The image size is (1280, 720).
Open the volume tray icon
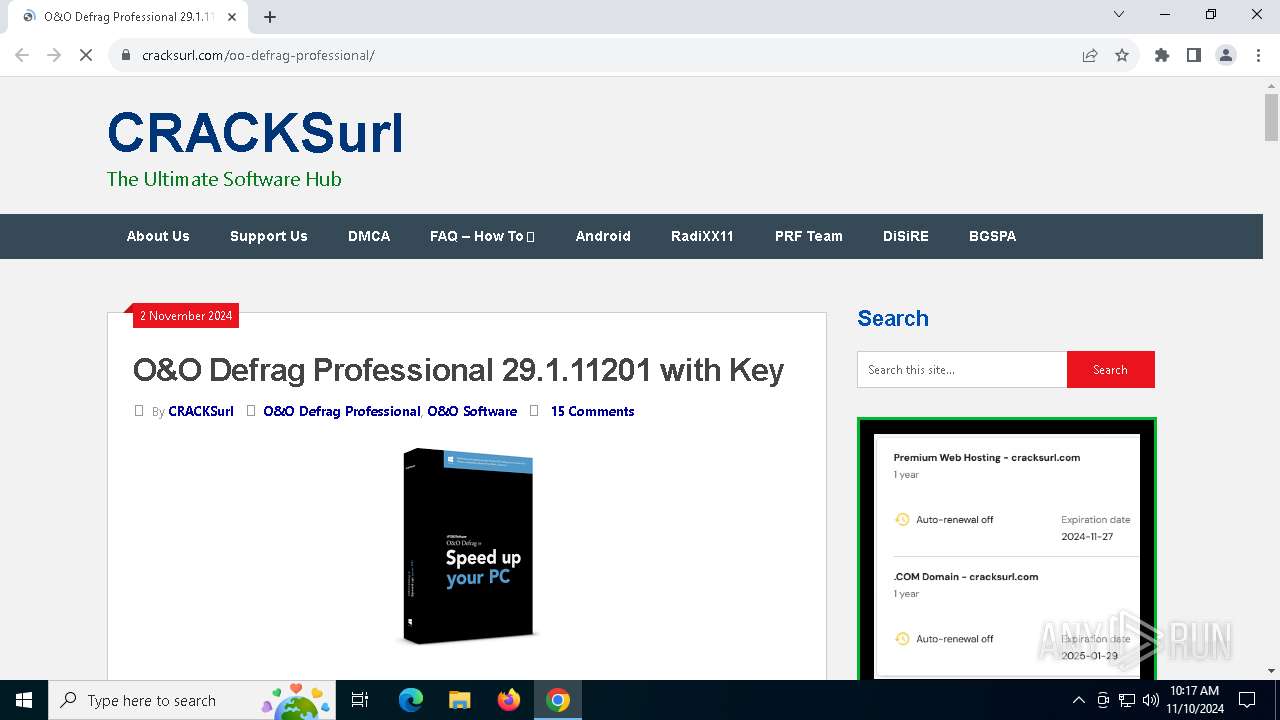[1150, 700]
